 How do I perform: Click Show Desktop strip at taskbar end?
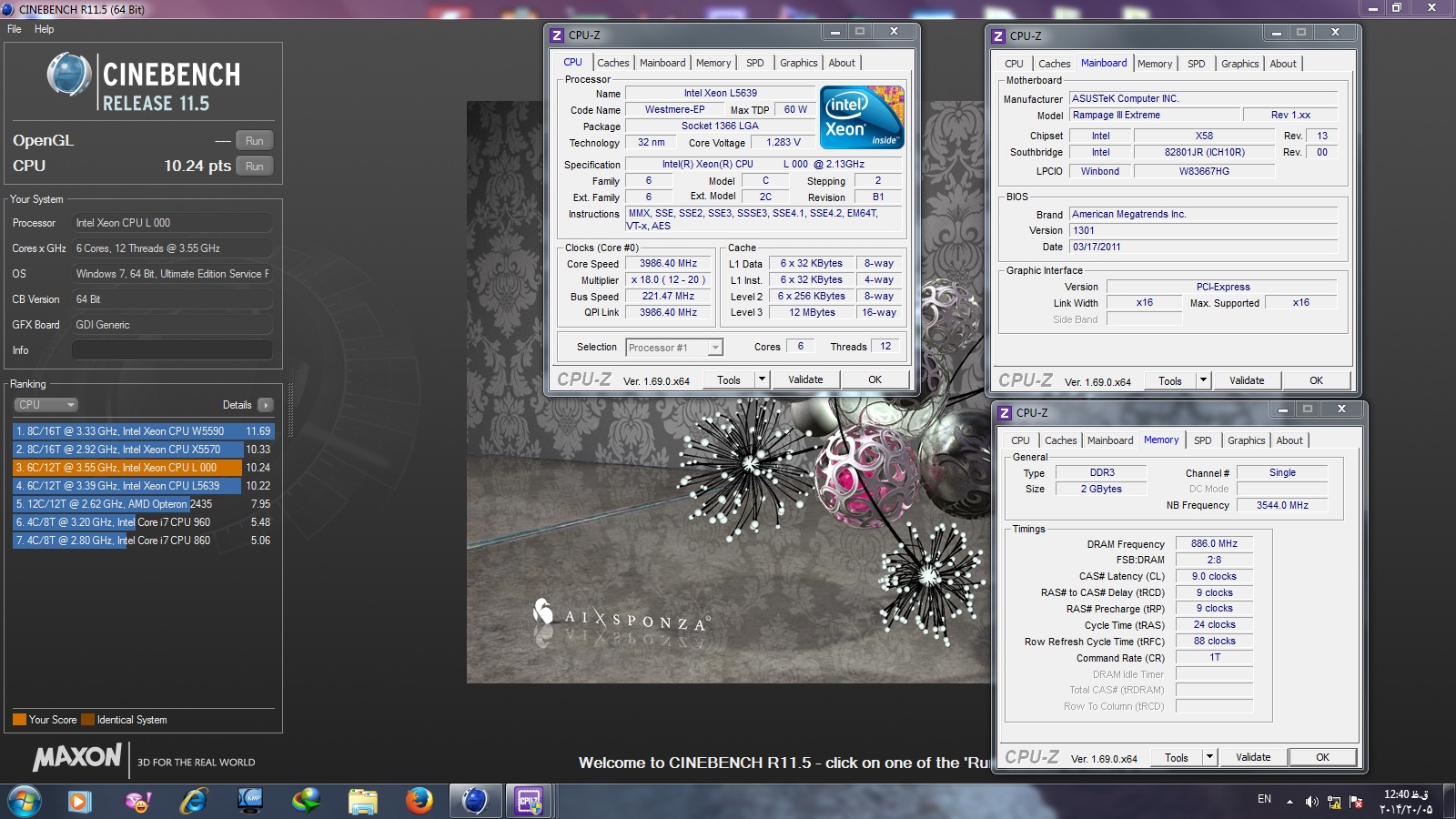[x=1449, y=802]
